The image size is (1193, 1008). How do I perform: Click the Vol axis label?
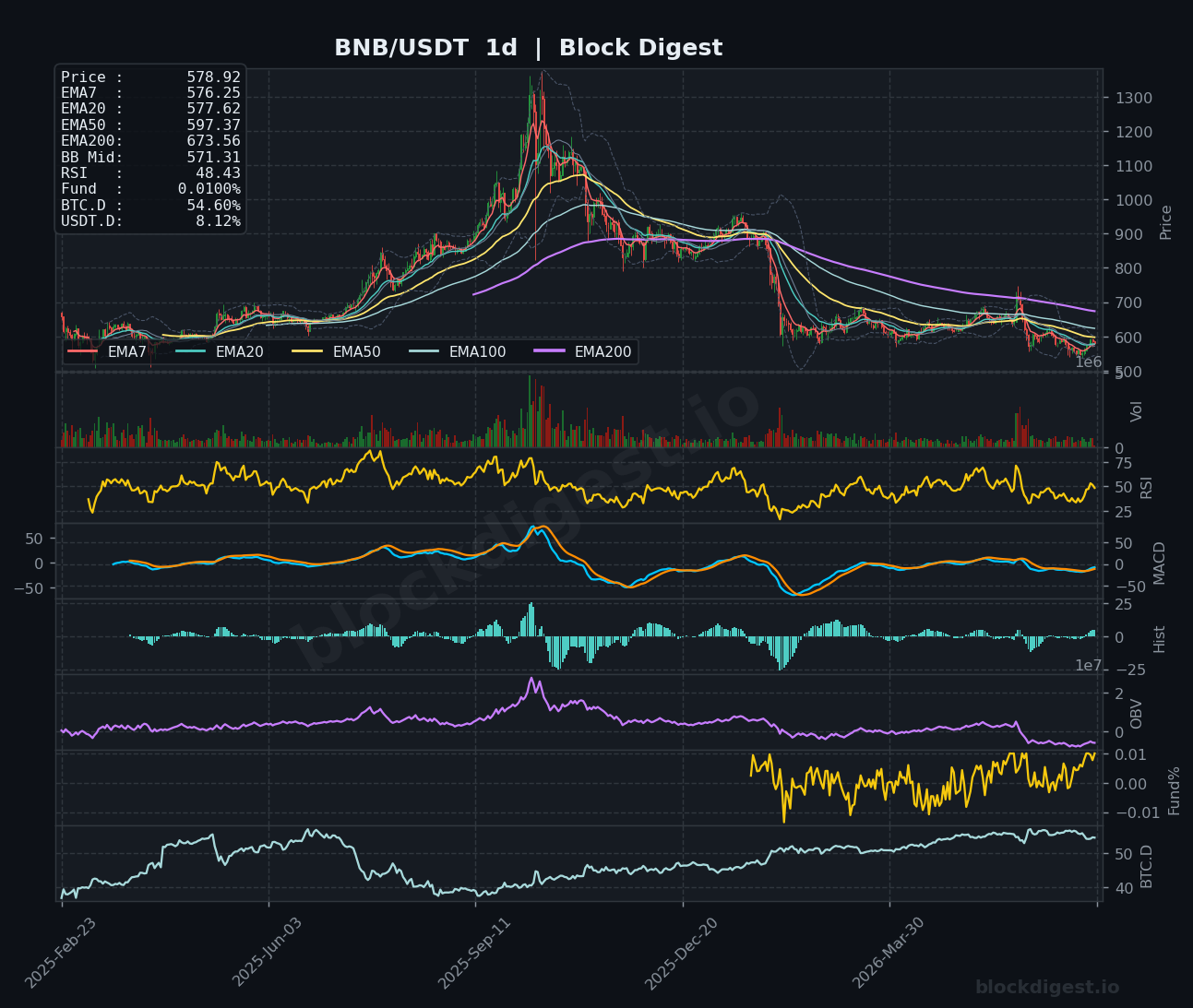(1136, 411)
